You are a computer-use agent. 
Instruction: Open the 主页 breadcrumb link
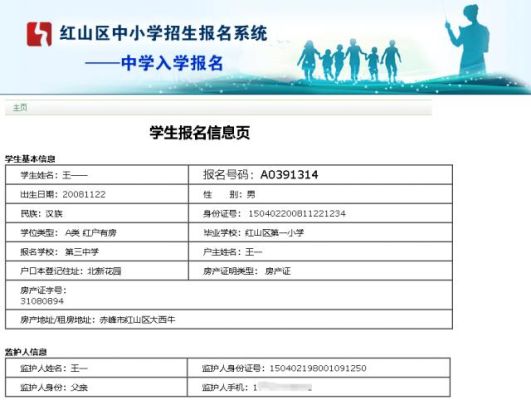[20, 108]
